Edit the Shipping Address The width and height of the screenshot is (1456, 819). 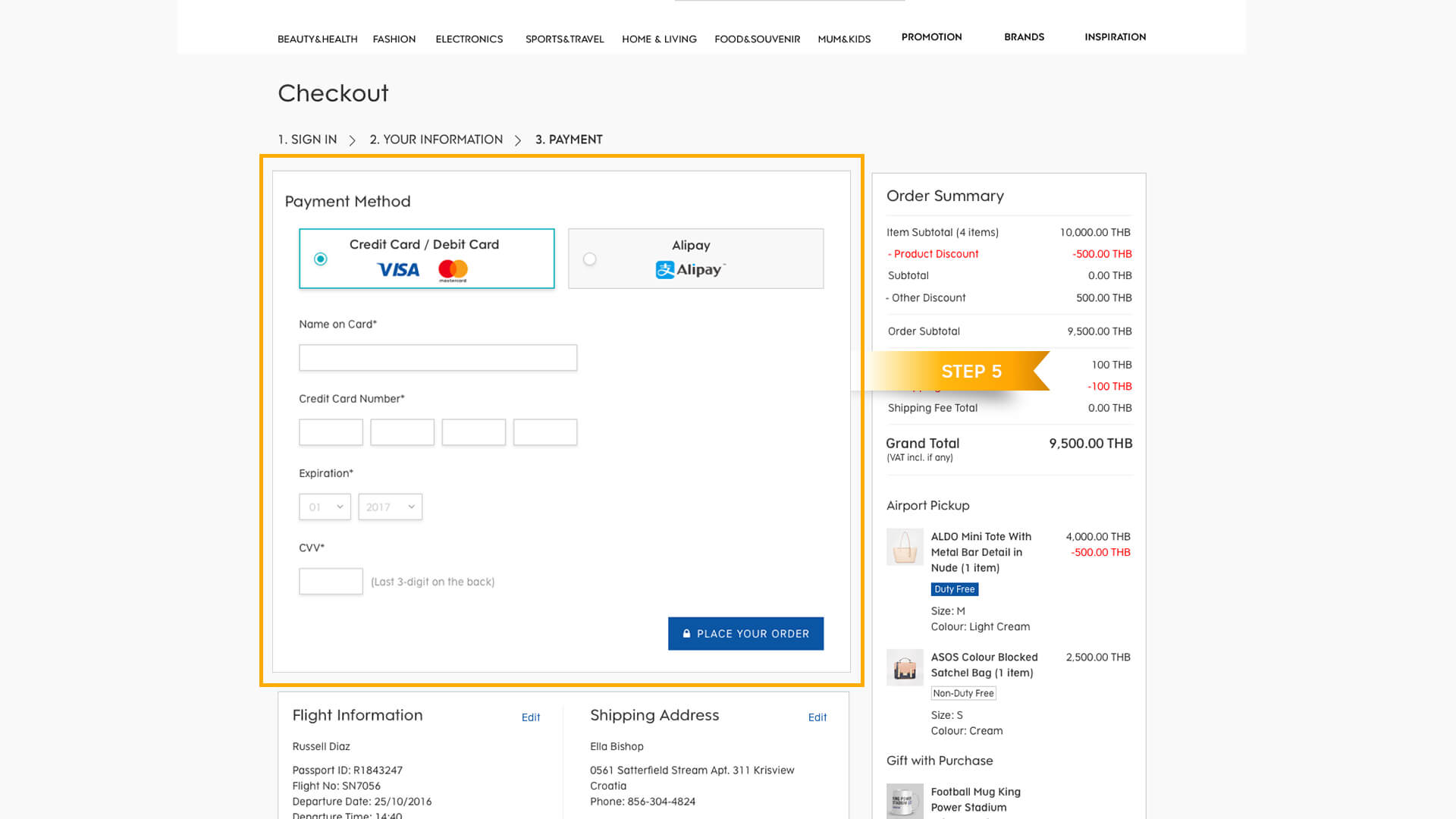[817, 717]
